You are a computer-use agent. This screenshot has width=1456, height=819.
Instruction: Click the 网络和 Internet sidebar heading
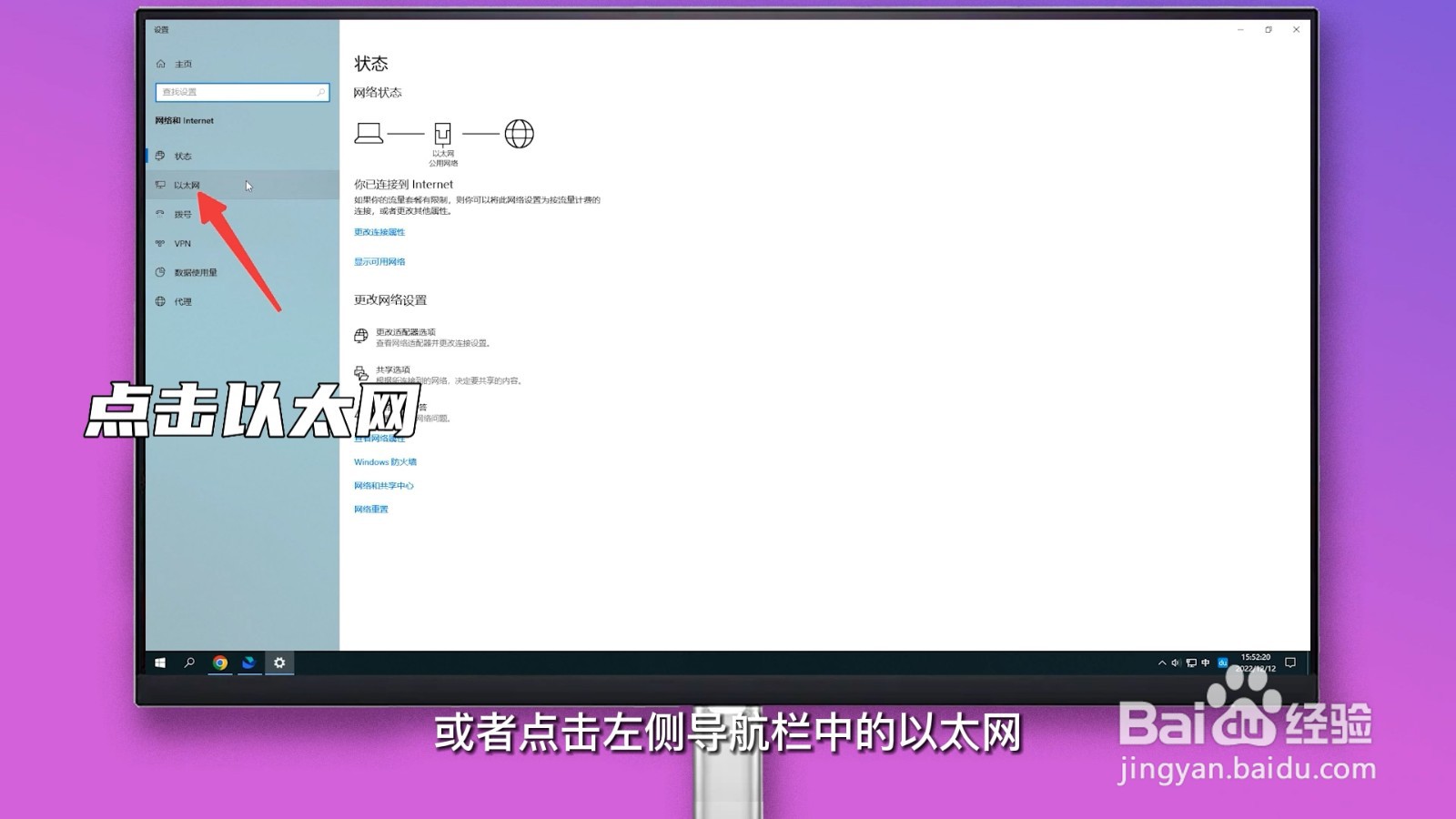[x=185, y=120]
